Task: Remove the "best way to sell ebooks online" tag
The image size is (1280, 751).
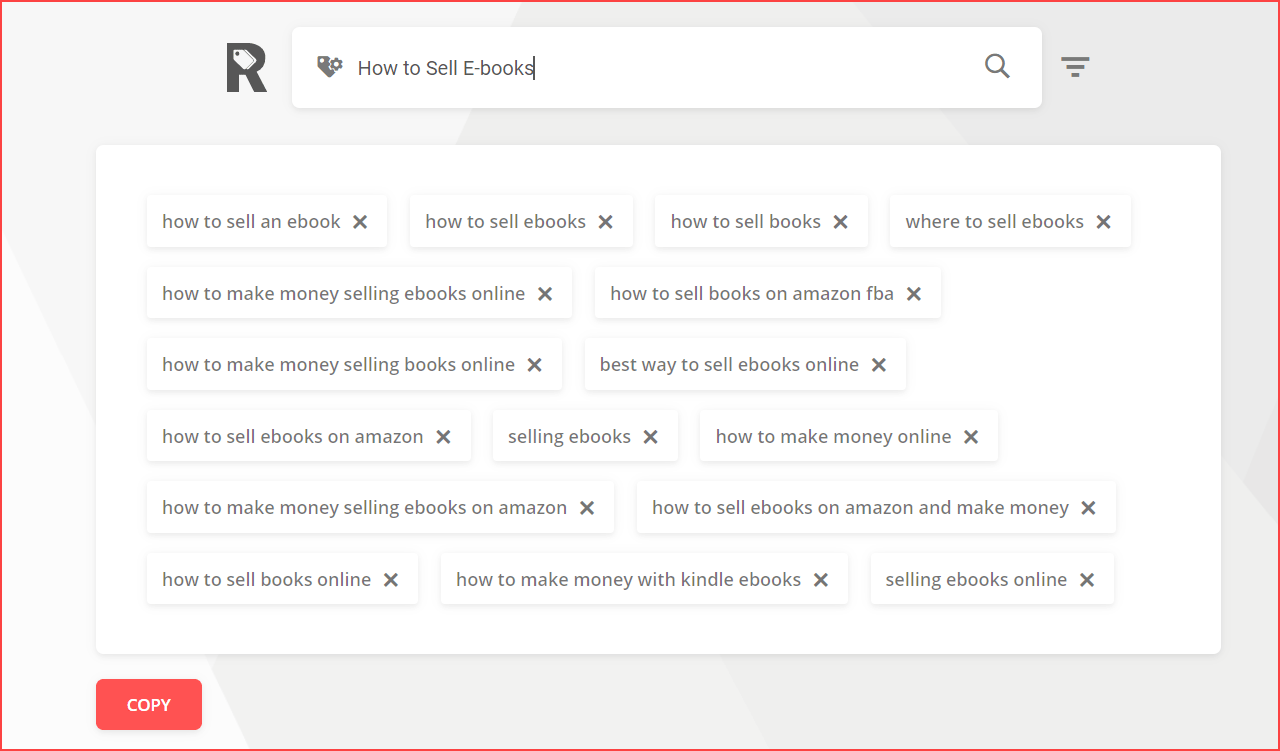Action: pos(878,365)
